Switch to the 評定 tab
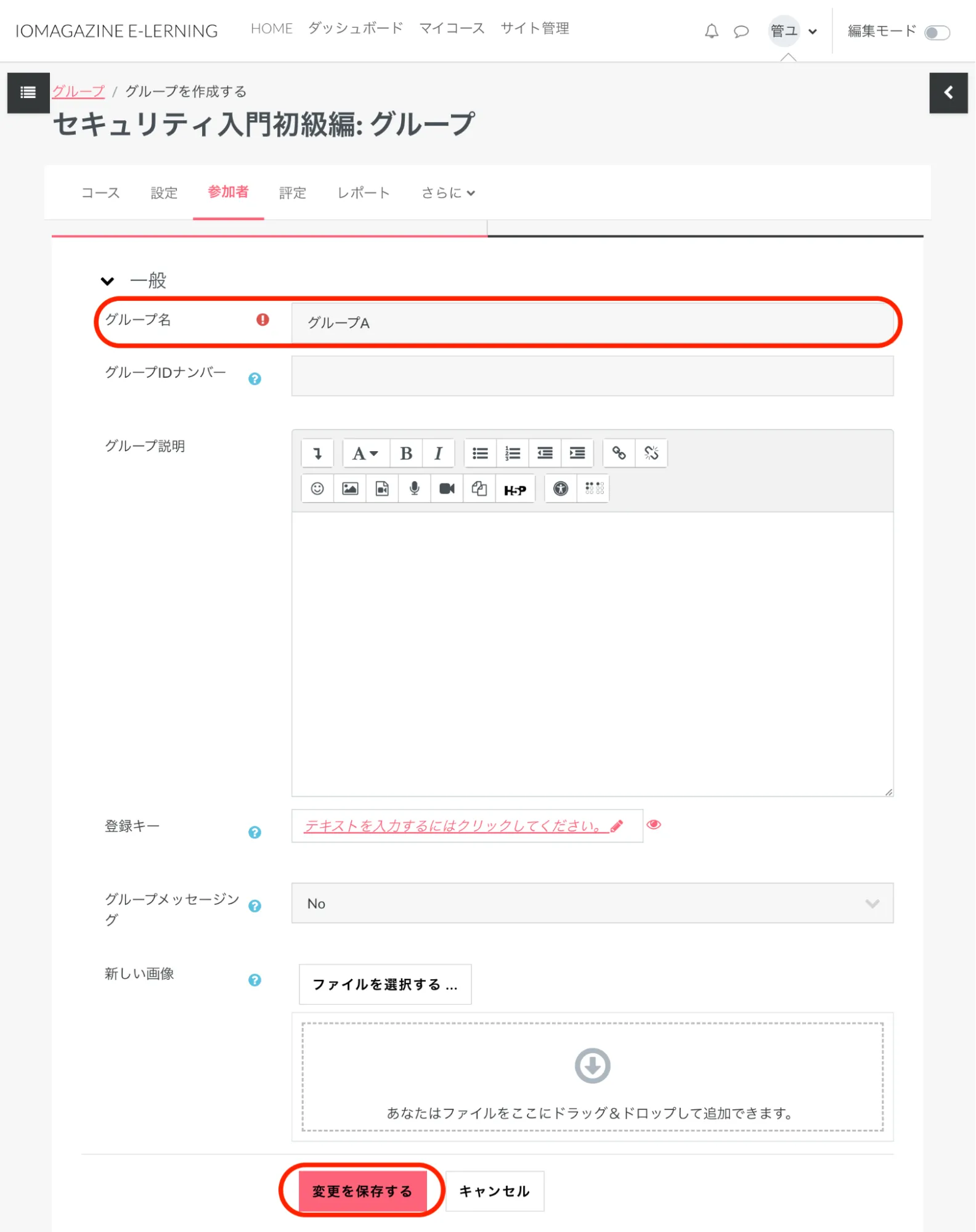 (292, 193)
